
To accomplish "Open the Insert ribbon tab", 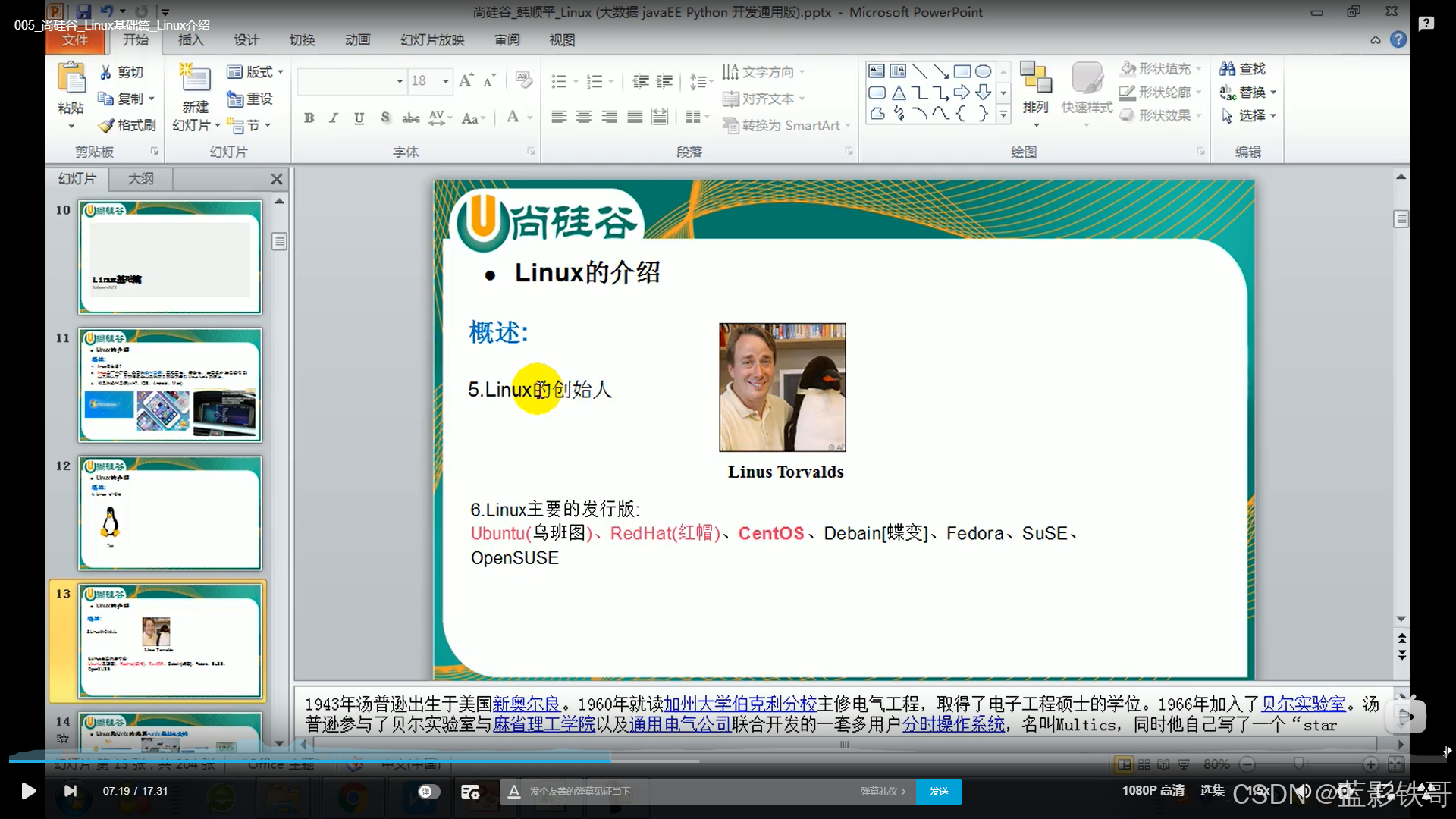I will (x=190, y=40).
